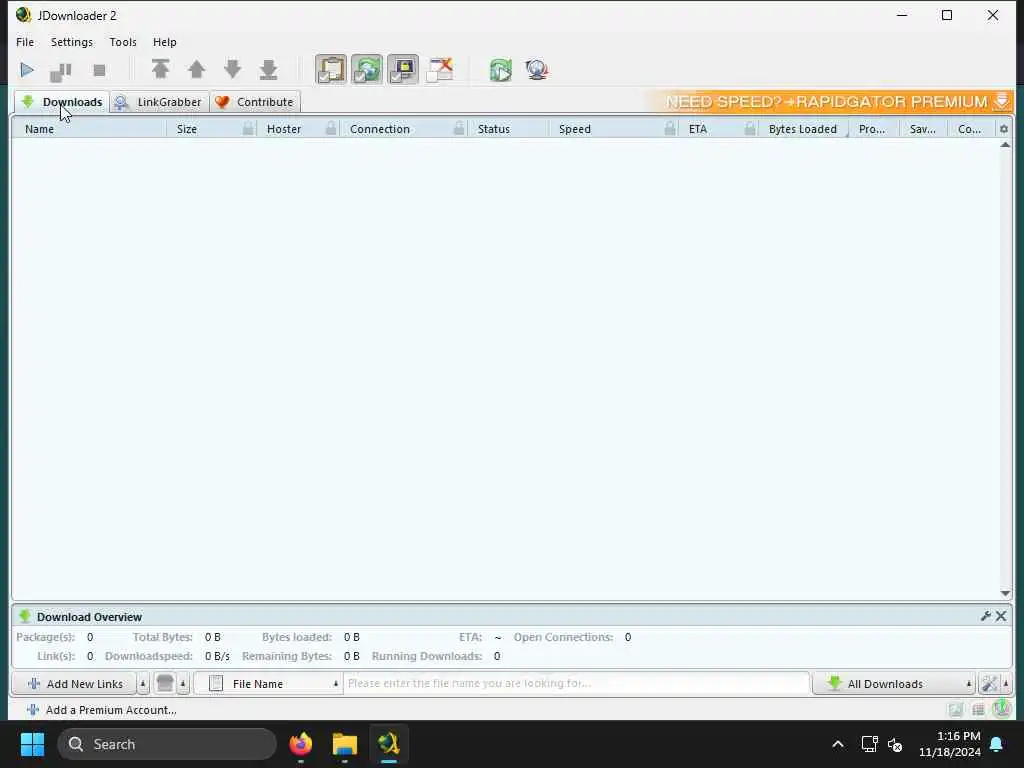The width and height of the screenshot is (1024, 768).
Task: Click the file name search field
Action: [577, 683]
